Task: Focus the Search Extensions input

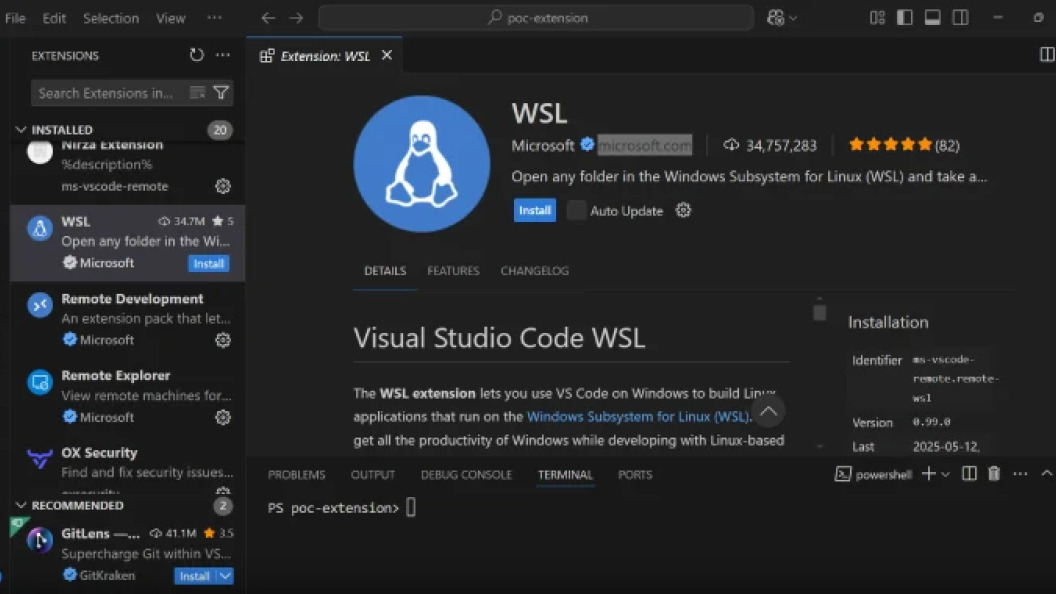Action: click(x=110, y=93)
